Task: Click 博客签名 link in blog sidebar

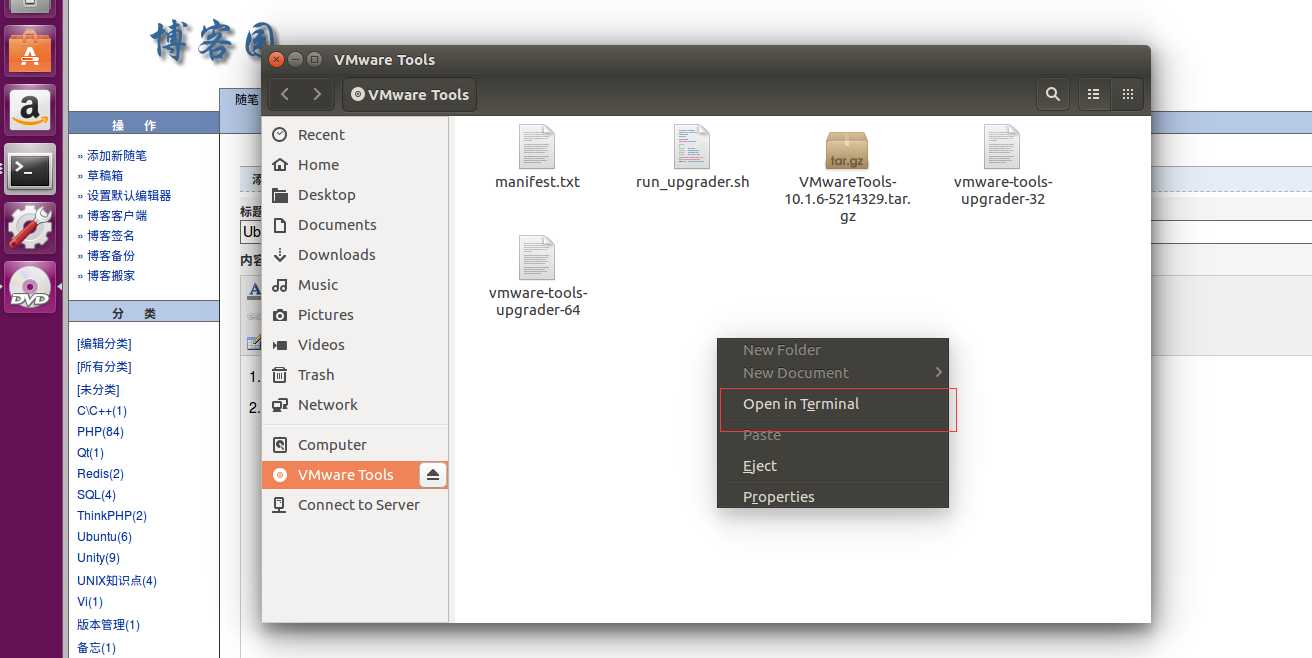Action: [111, 236]
